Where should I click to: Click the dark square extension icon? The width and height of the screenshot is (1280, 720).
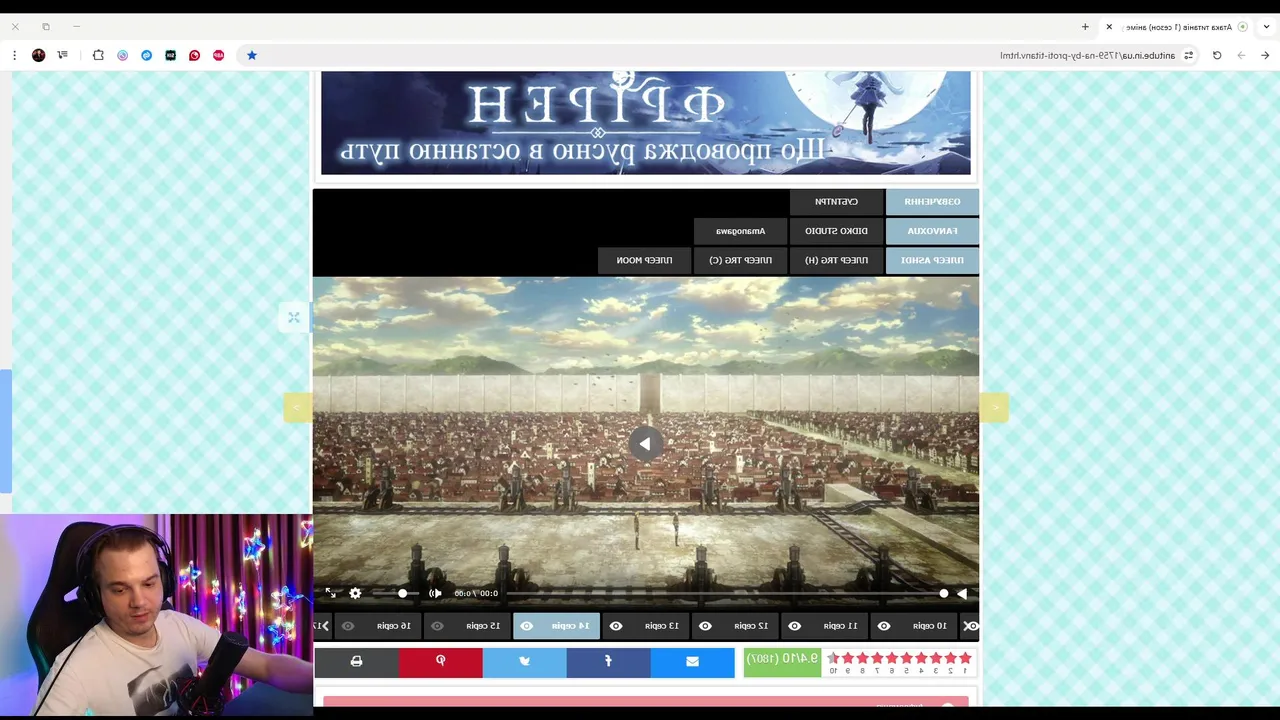(171, 55)
